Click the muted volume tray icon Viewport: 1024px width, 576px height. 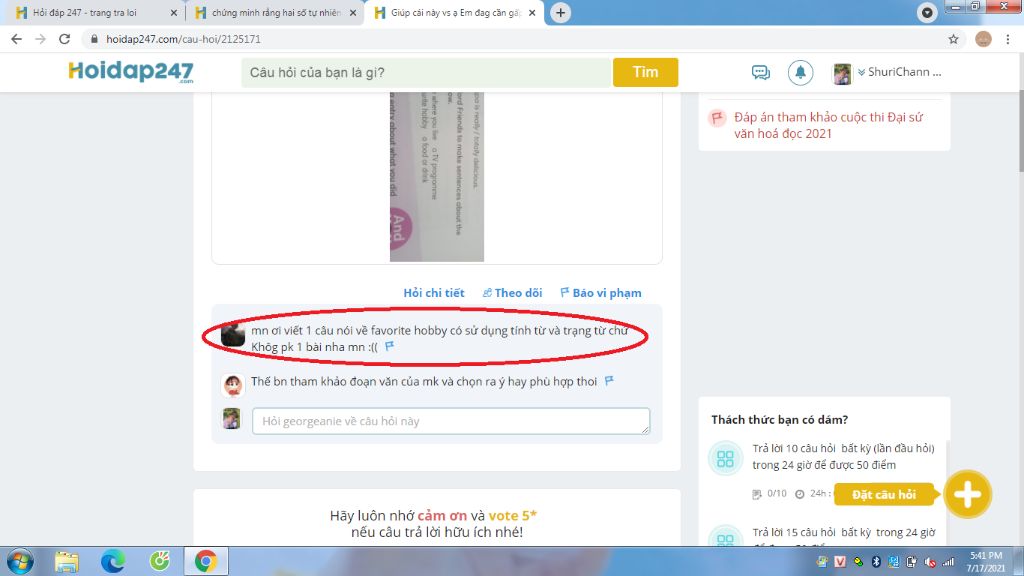930,562
